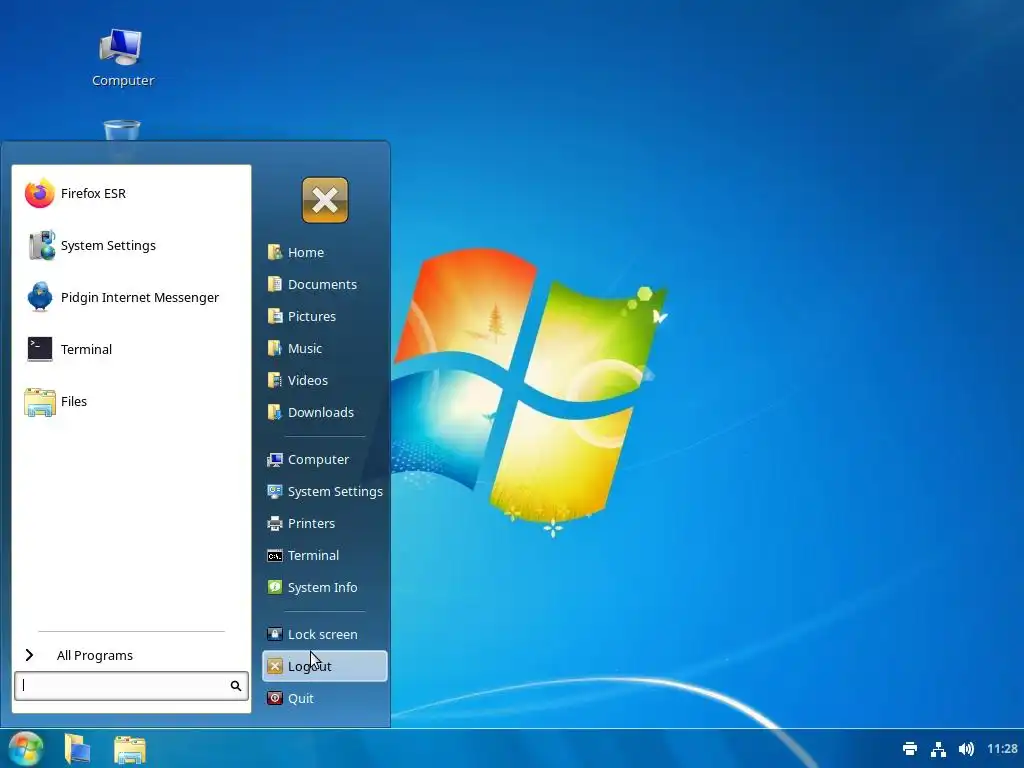Click the printer tray icon
Image resolution: width=1024 pixels, height=768 pixels.
coord(910,748)
